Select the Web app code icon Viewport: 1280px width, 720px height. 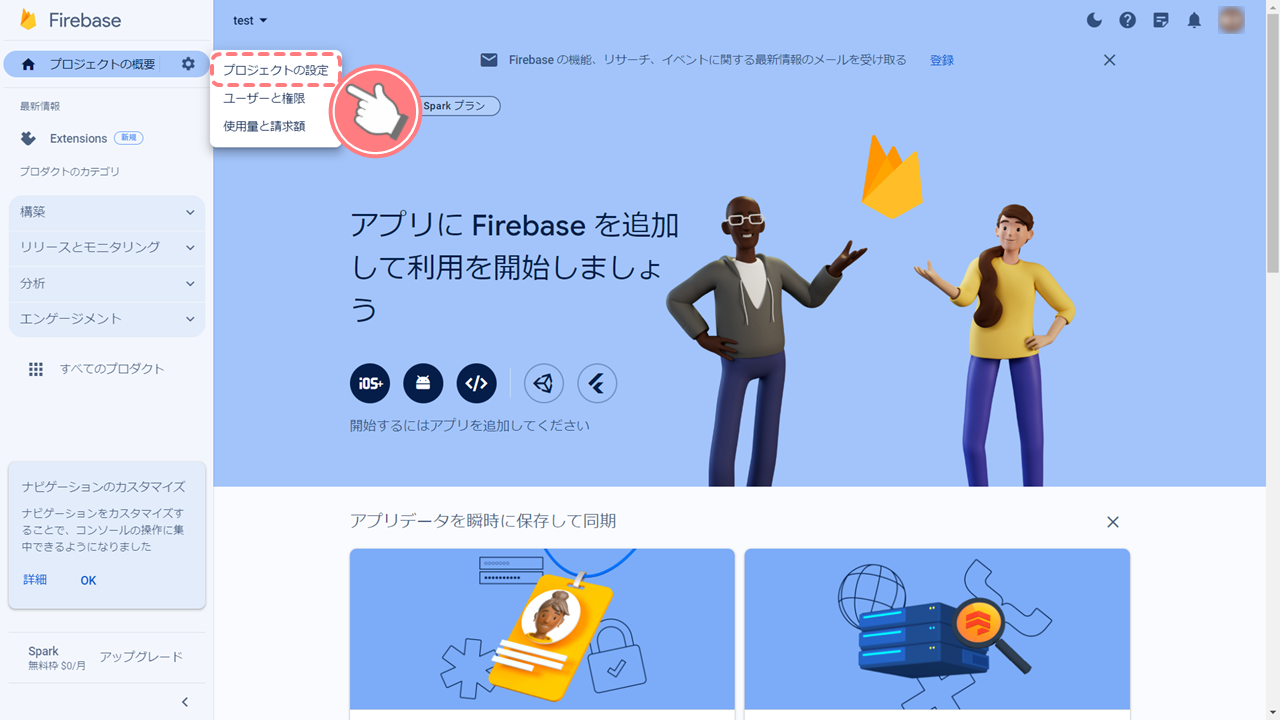pos(477,383)
